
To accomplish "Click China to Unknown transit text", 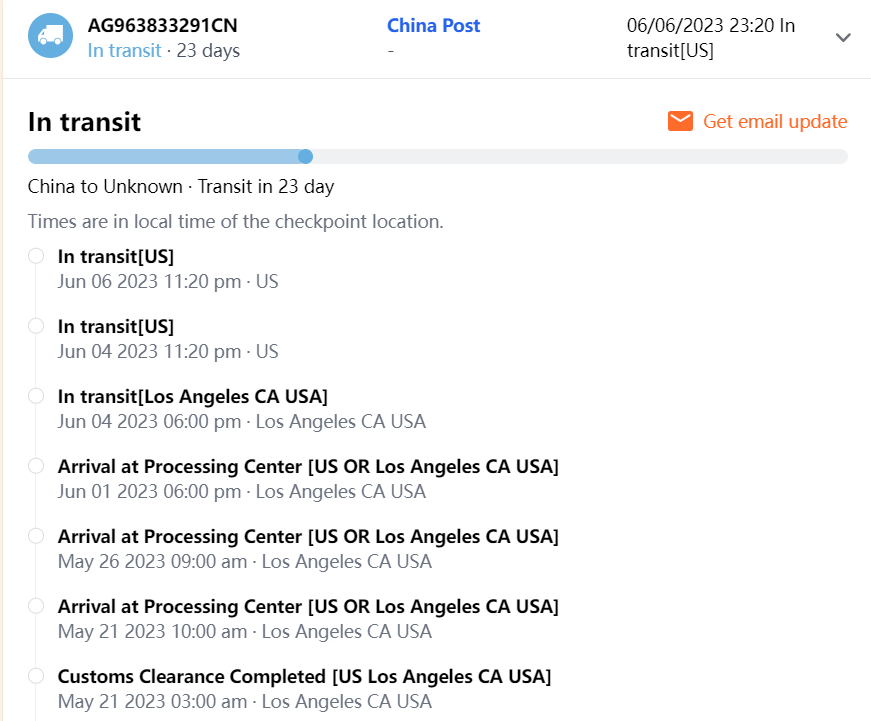I will pos(180,186).
